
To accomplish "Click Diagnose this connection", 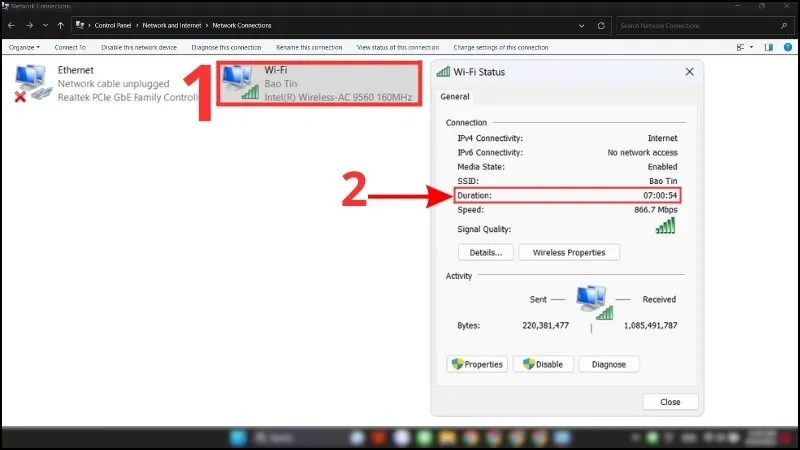I will [226, 47].
